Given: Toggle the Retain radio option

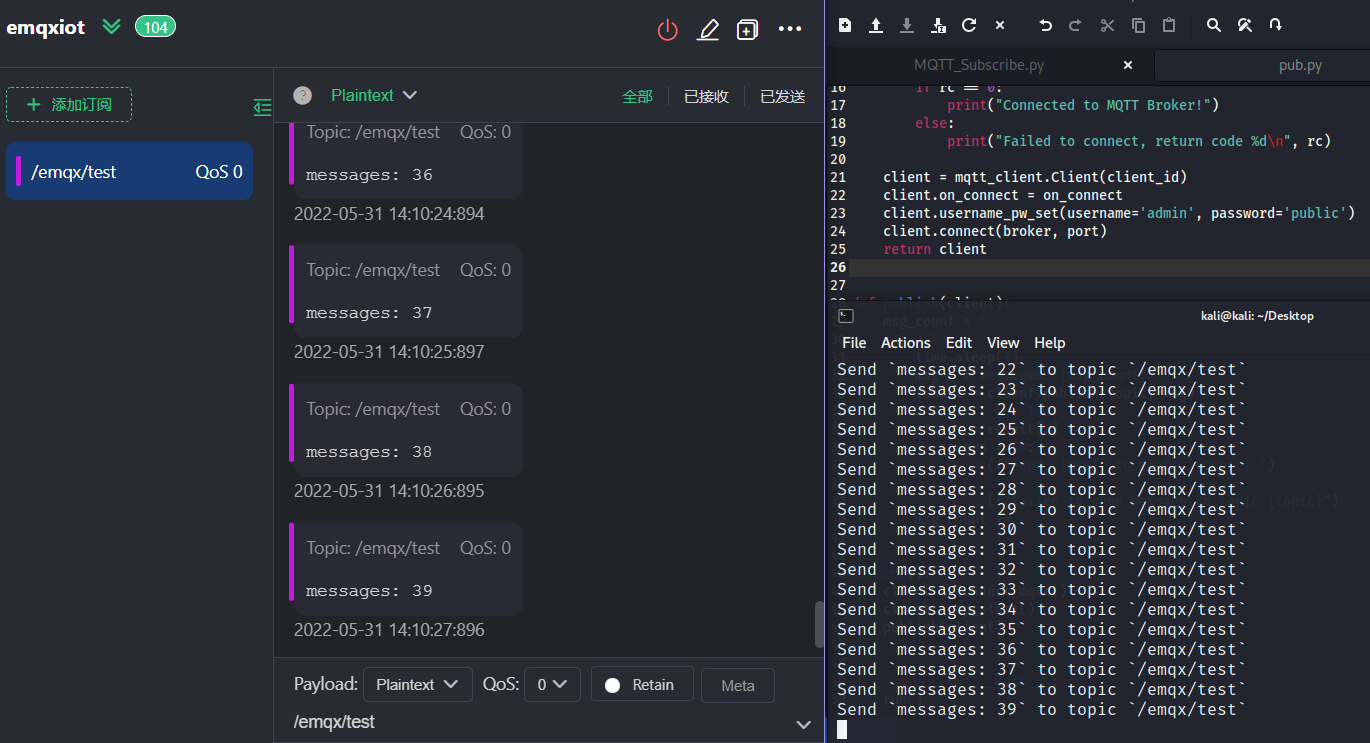Looking at the screenshot, I should (x=642, y=685).
